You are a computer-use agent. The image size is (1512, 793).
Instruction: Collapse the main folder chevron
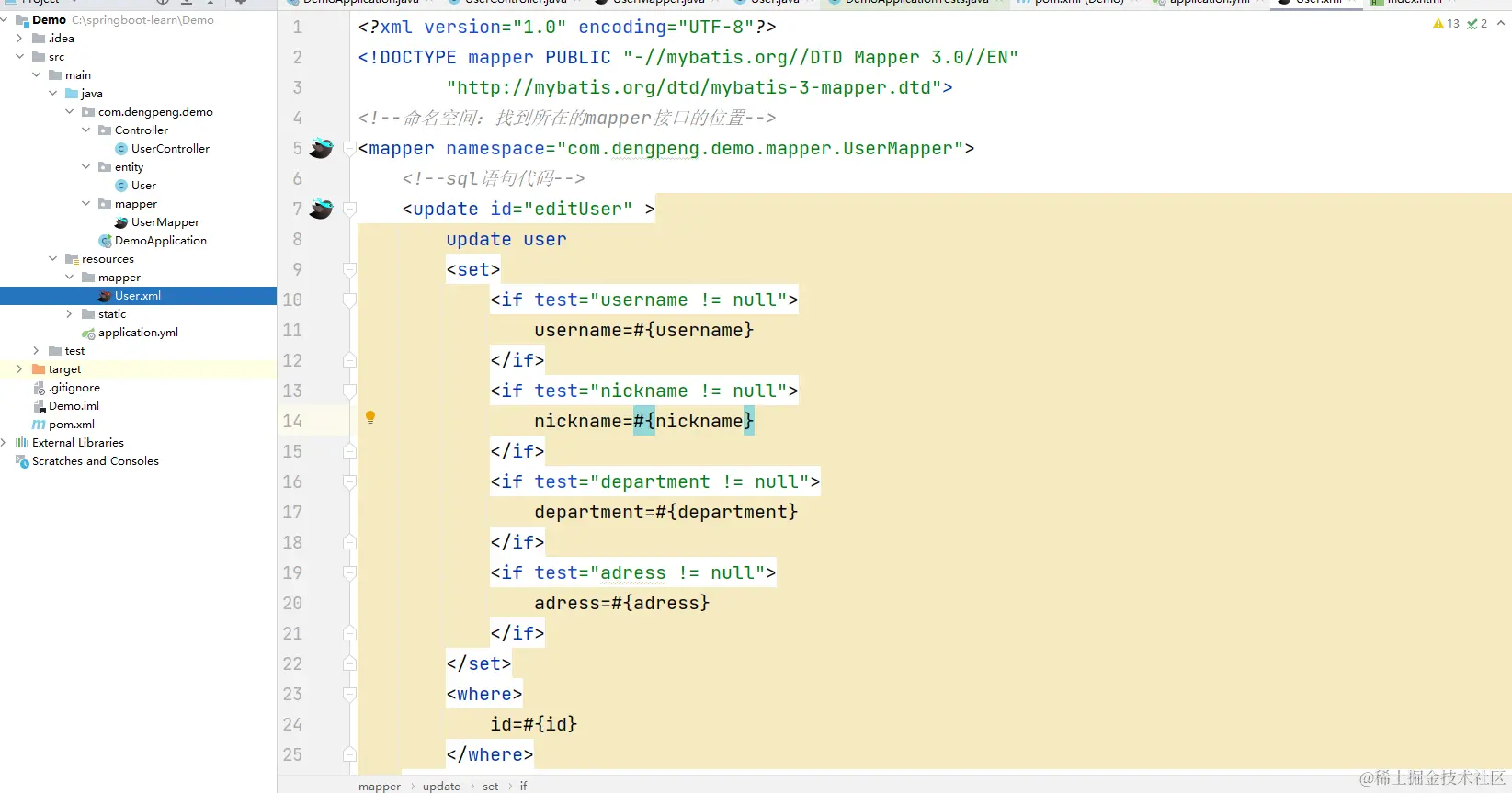click(37, 75)
